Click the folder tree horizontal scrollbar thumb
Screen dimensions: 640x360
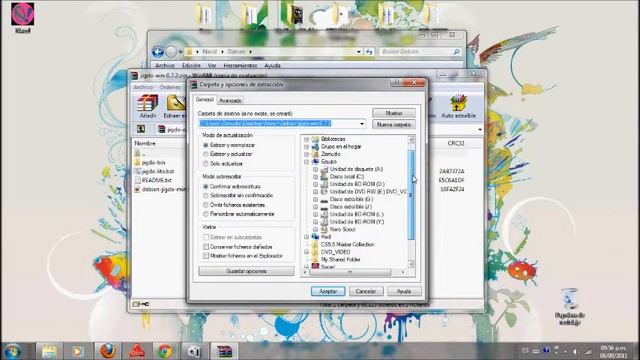(350, 272)
